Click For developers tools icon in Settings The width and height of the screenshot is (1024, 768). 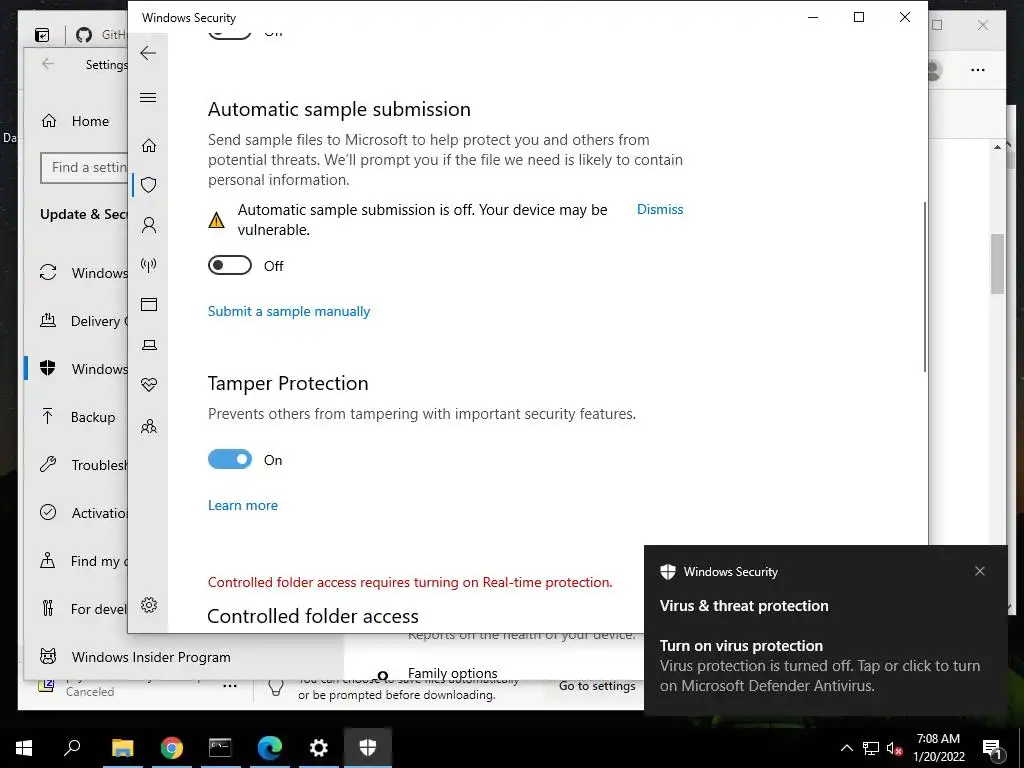pyautogui.click(x=48, y=609)
